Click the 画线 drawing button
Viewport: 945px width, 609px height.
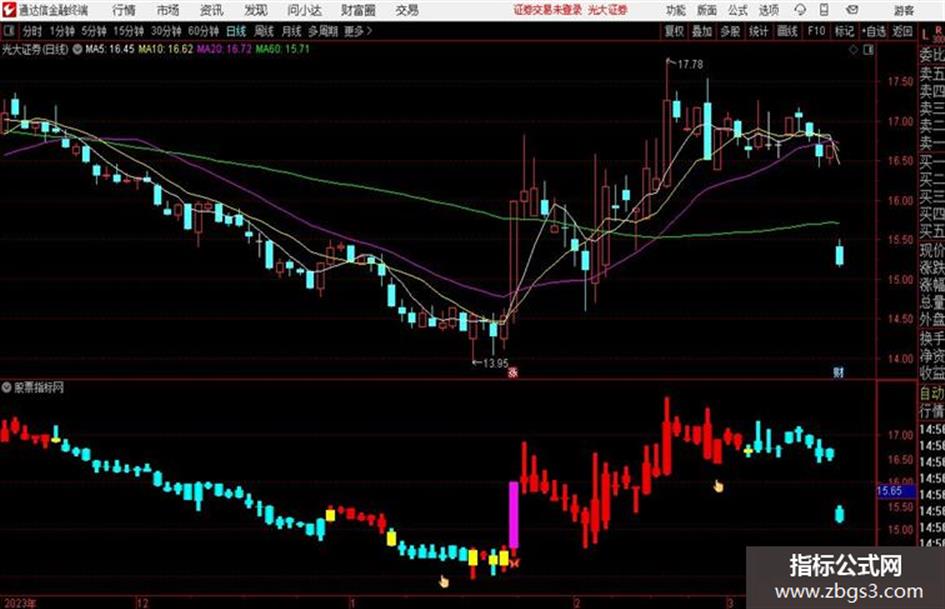787,31
